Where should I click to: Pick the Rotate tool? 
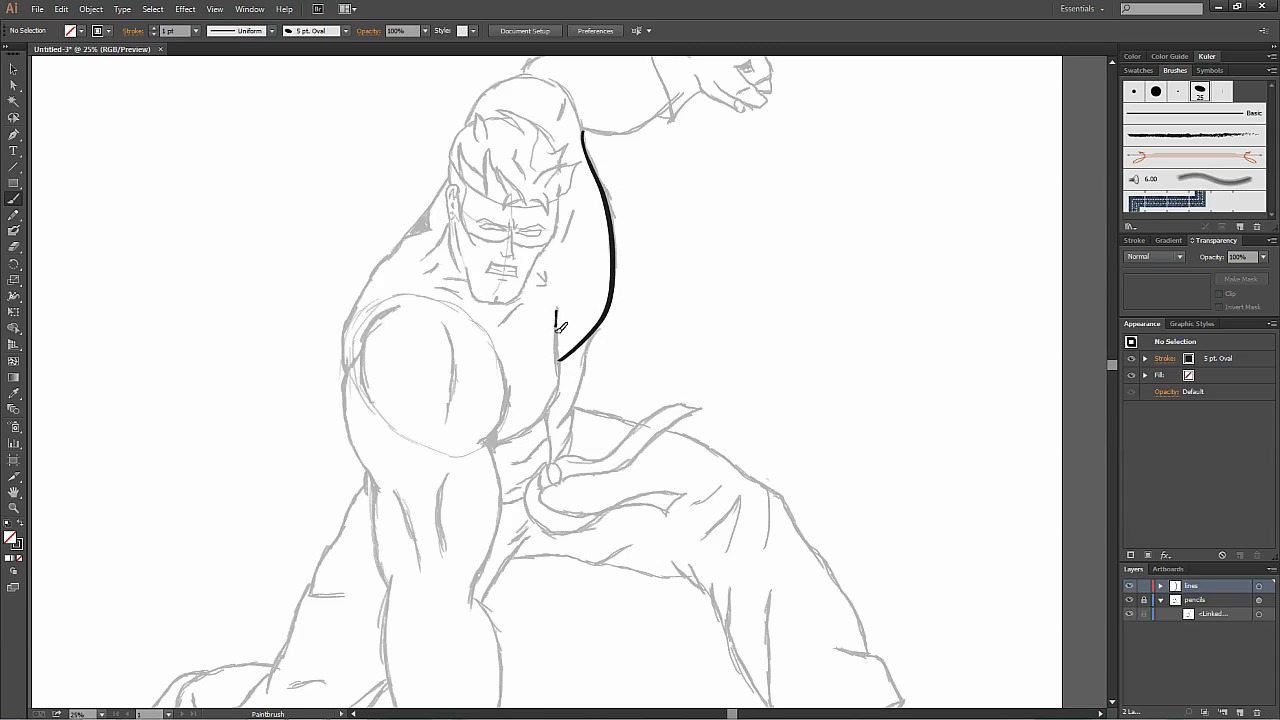tap(13, 264)
